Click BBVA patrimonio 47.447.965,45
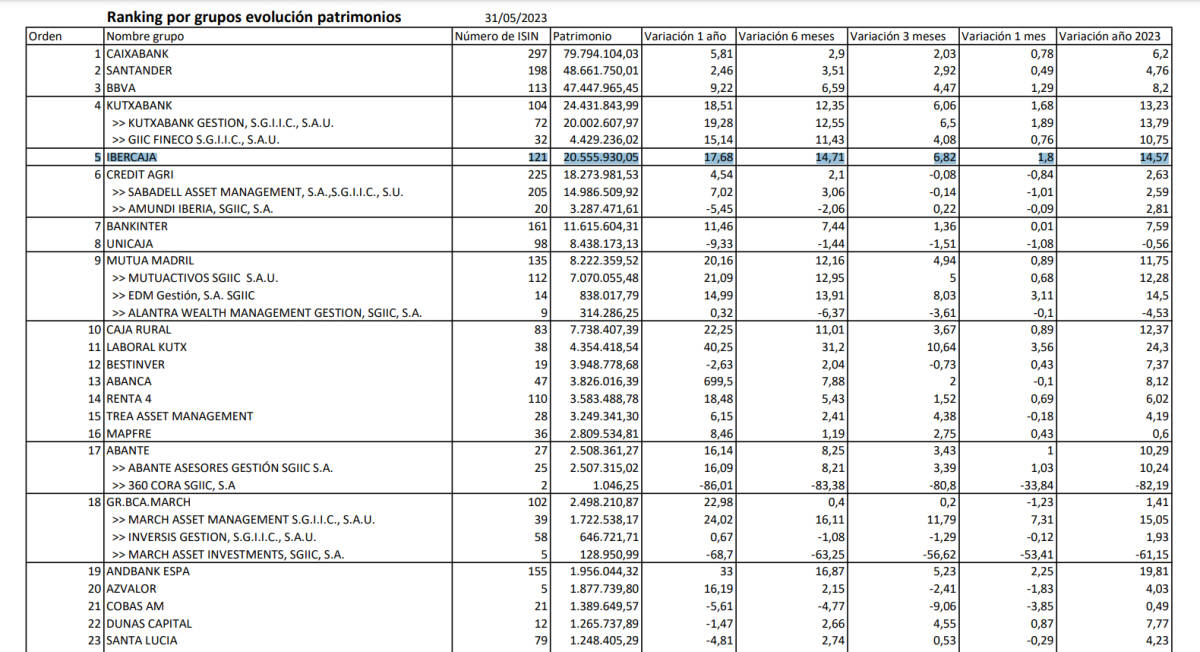1200x652 pixels. coord(602,87)
